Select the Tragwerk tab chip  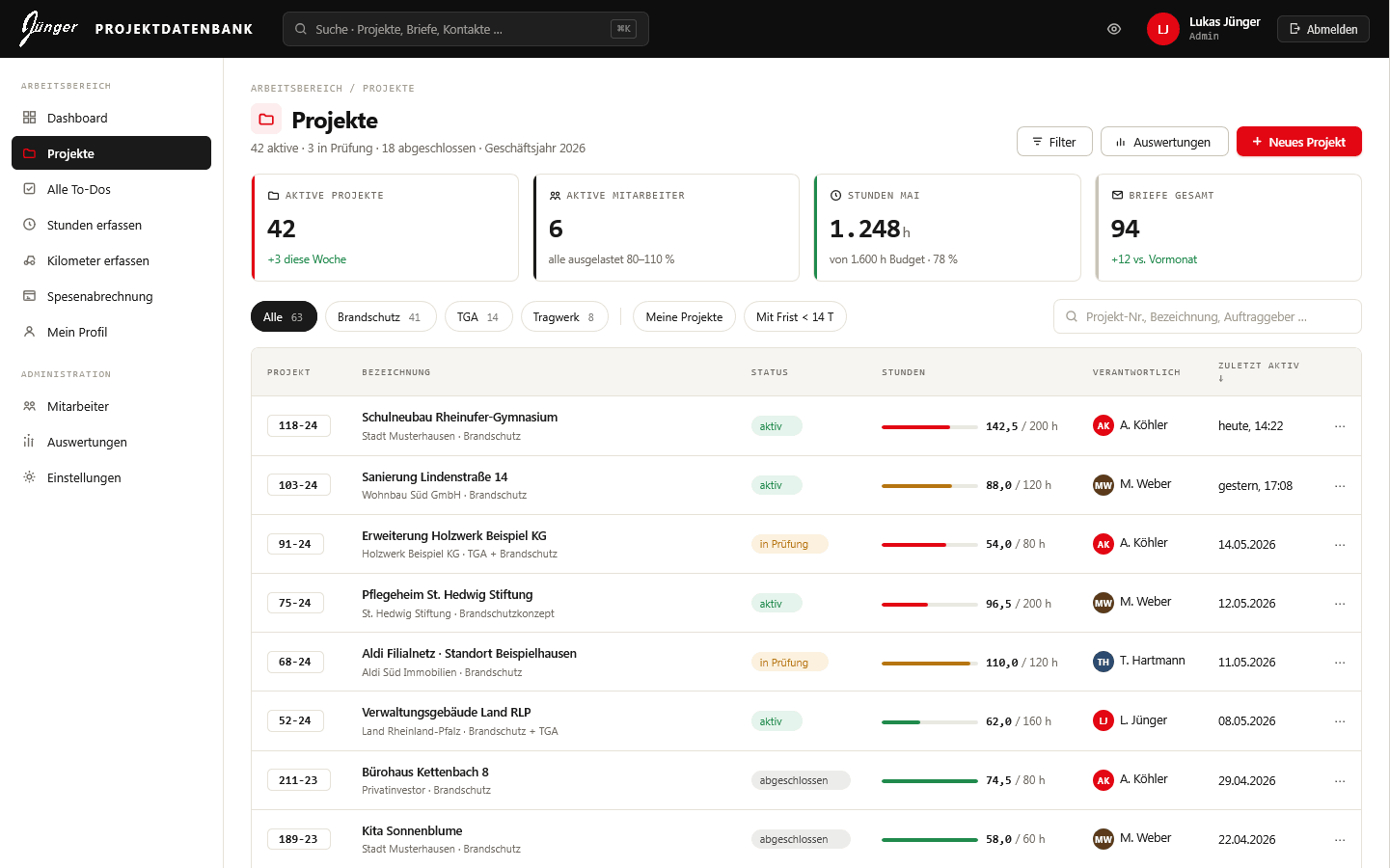(x=564, y=316)
